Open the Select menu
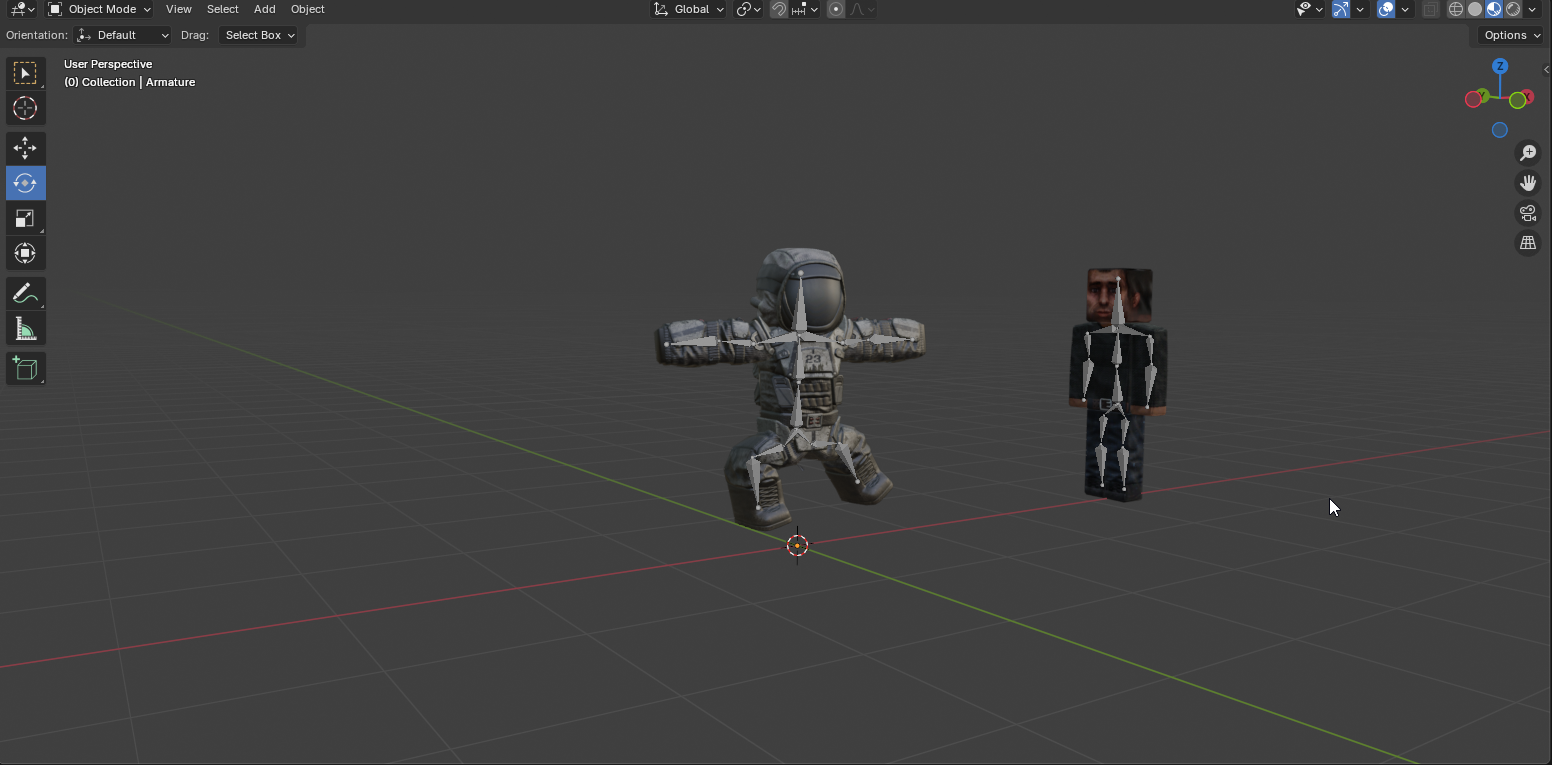1552x765 pixels. [222, 9]
